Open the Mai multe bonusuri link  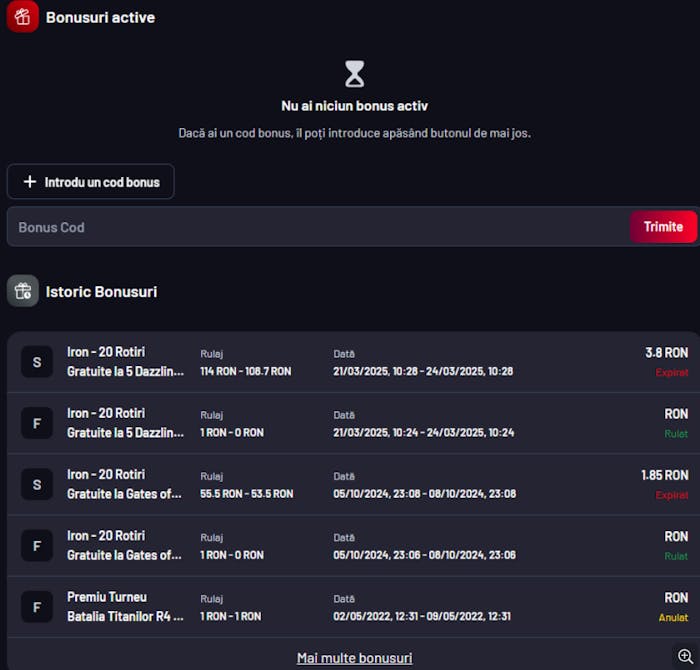point(354,658)
